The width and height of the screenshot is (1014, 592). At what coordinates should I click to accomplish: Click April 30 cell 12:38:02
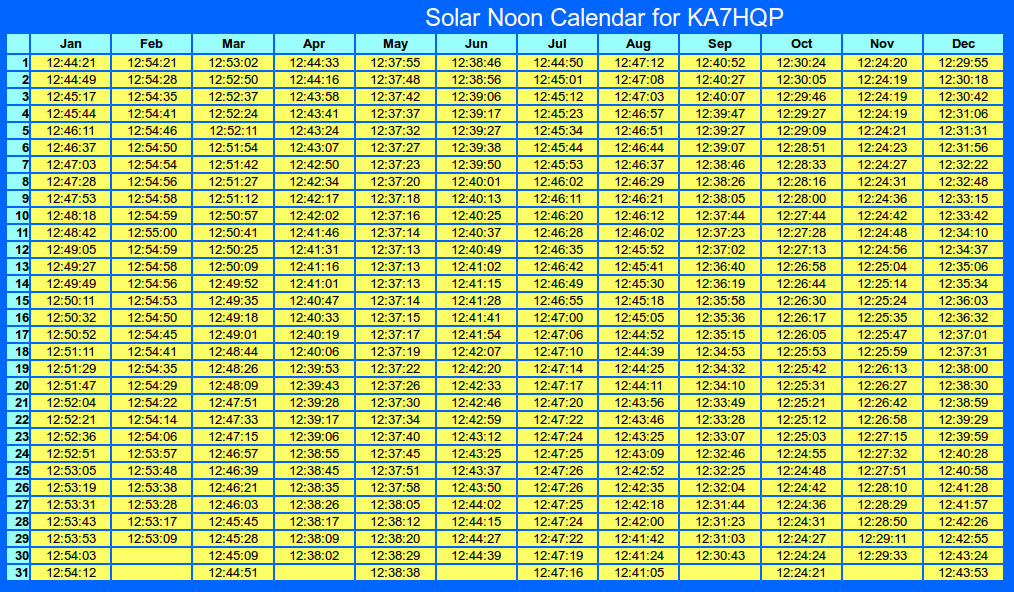pyautogui.click(x=314, y=556)
